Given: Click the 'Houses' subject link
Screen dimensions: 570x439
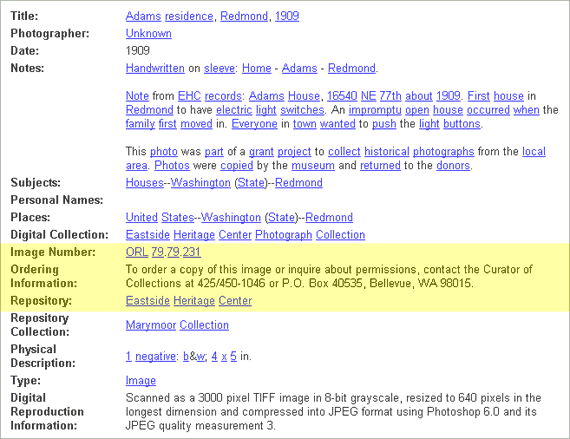Looking at the screenshot, I should point(144,182).
